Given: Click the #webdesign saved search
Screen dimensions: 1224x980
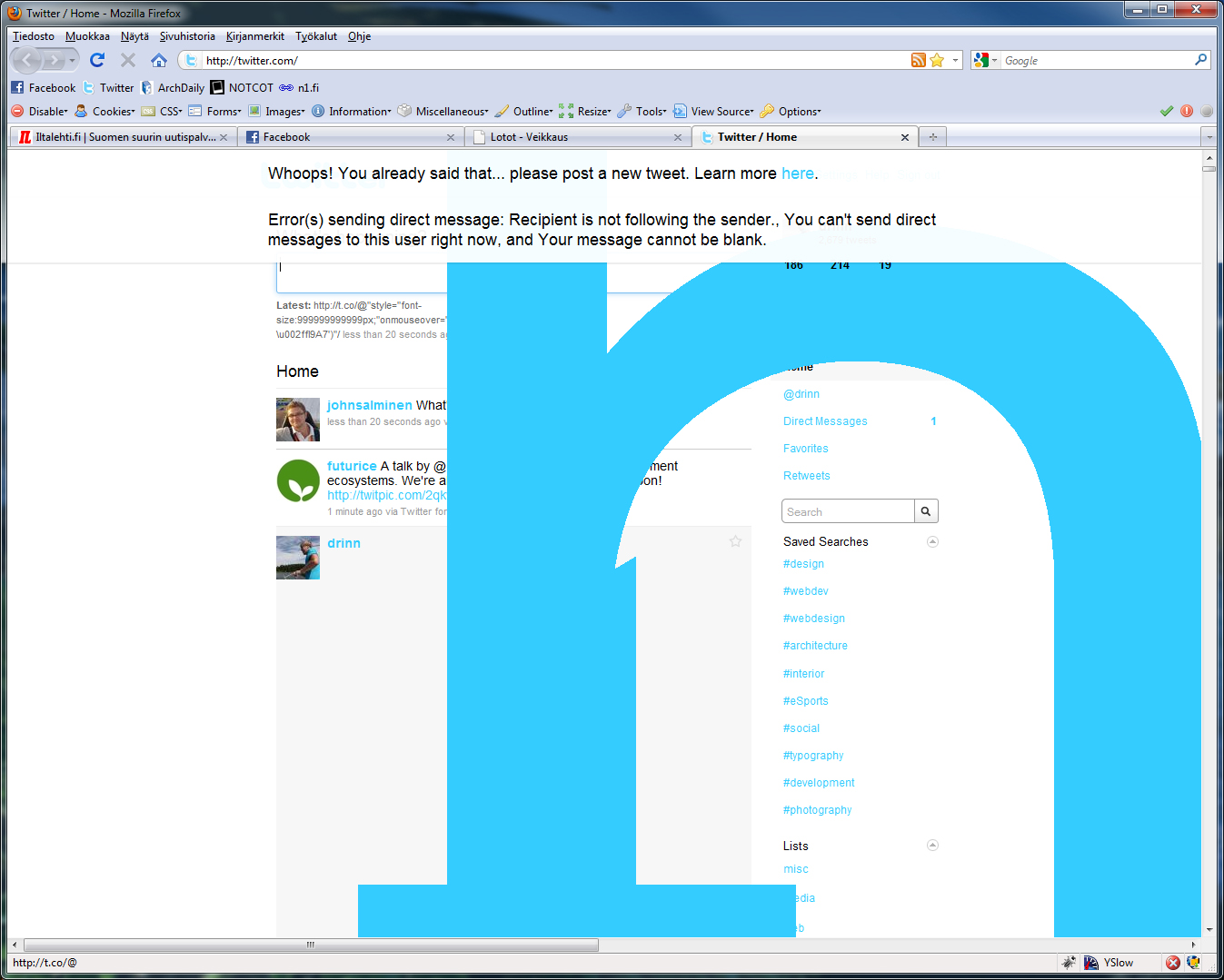Looking at the screenshot, I should 814,619.
